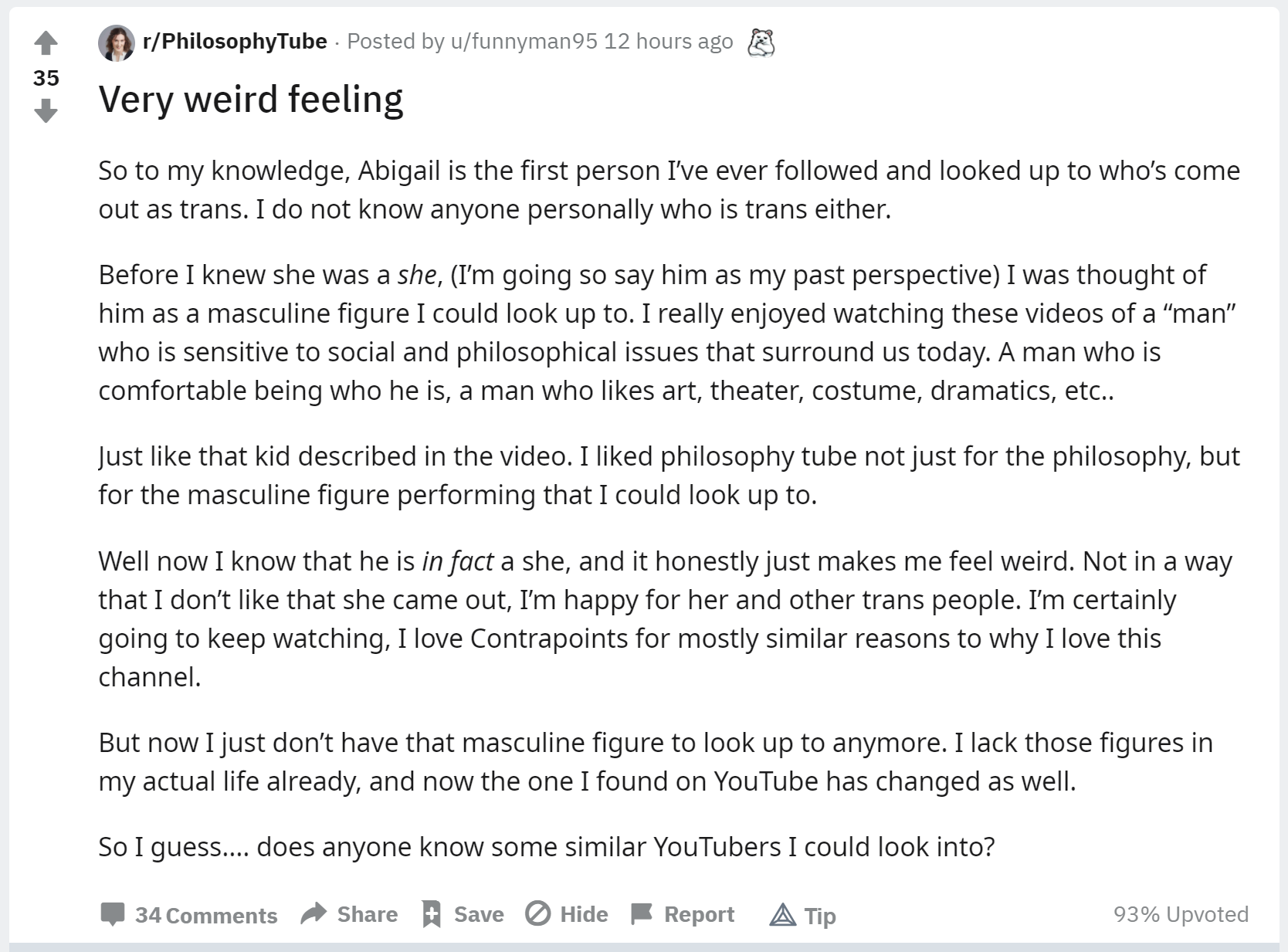Screen dimensions: 1288x952
Task: Upvote the post with the up arrow
Action: coord(46,43)
